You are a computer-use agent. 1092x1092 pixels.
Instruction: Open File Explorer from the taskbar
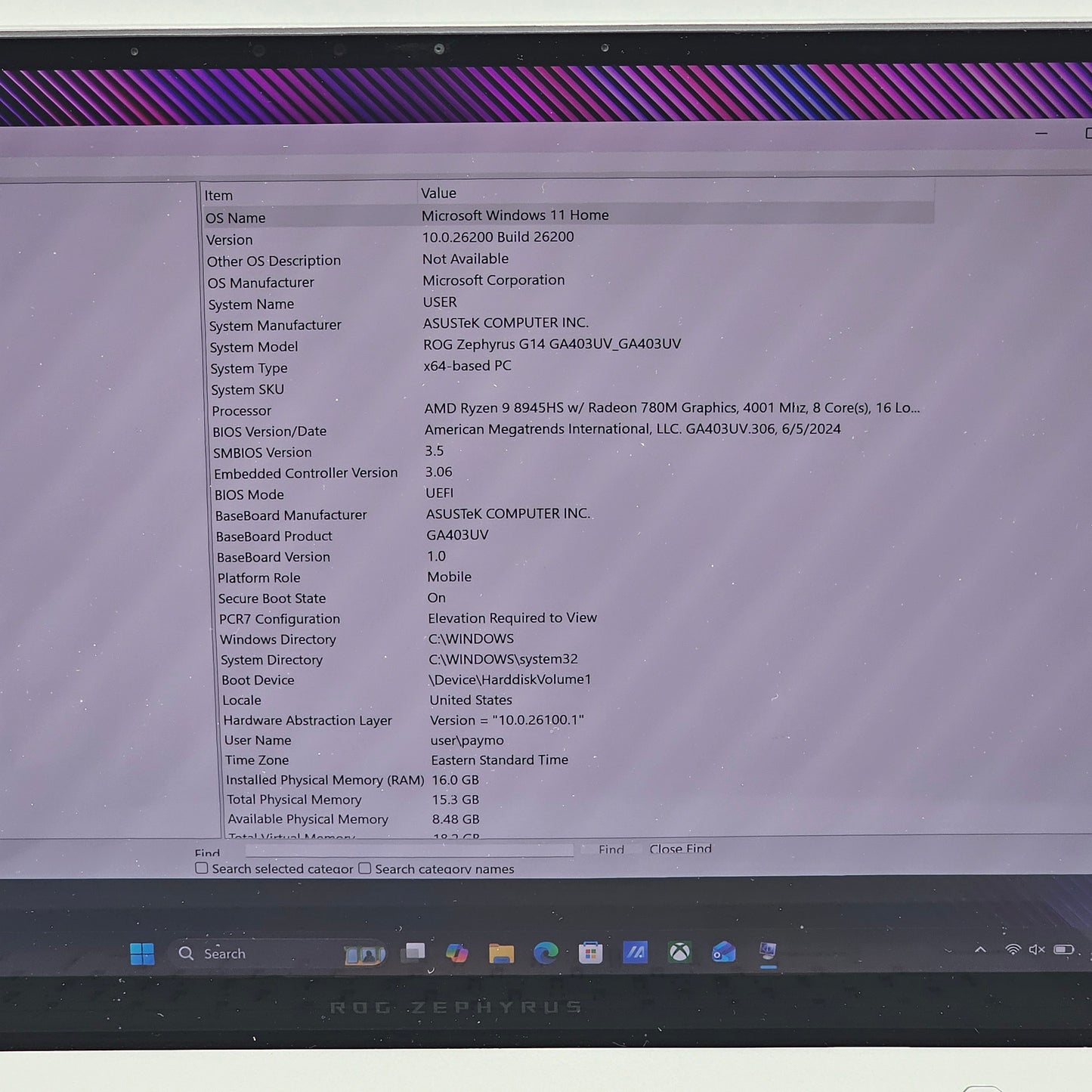(502, 952)
